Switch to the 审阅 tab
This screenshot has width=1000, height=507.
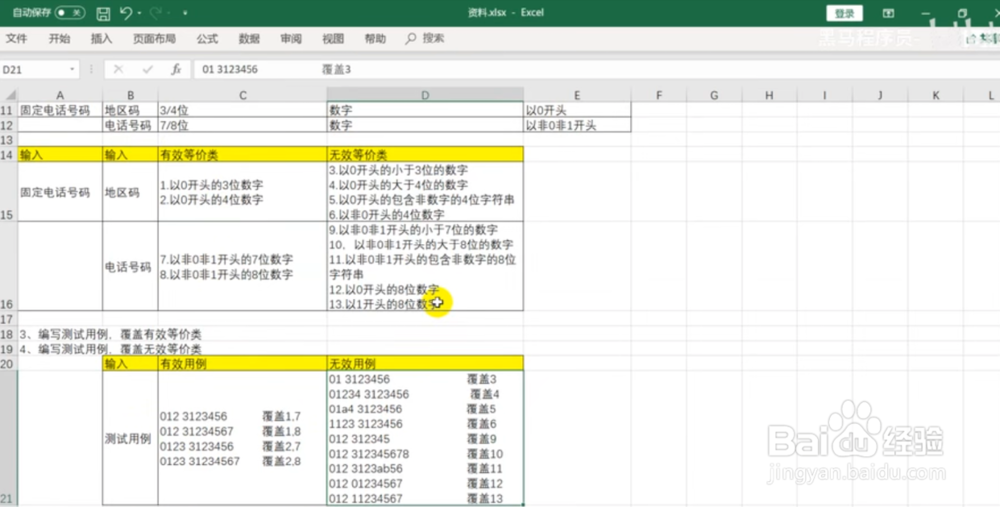(x=291, y=39)
